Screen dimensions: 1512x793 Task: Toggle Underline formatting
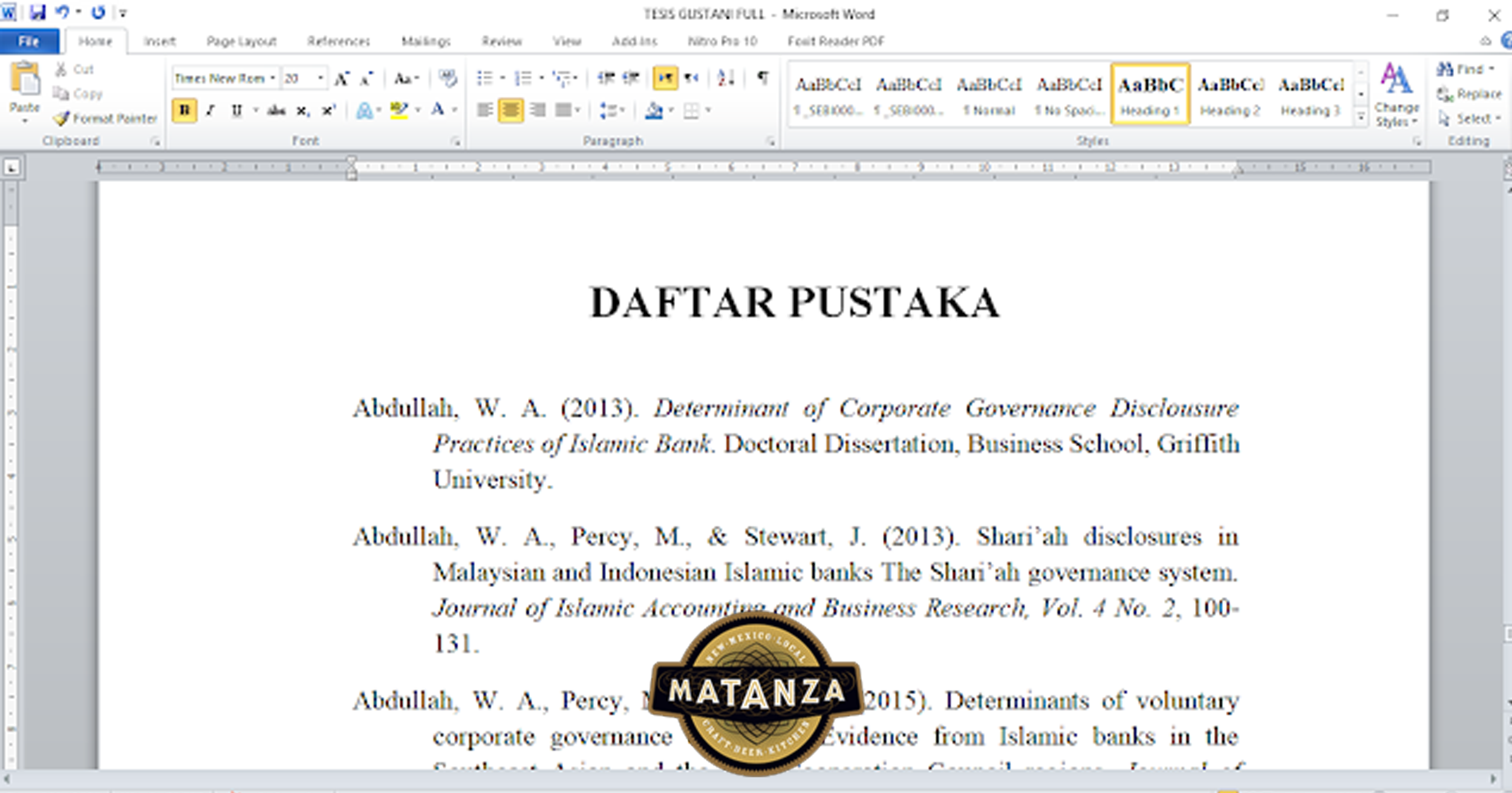click(236, 111)
